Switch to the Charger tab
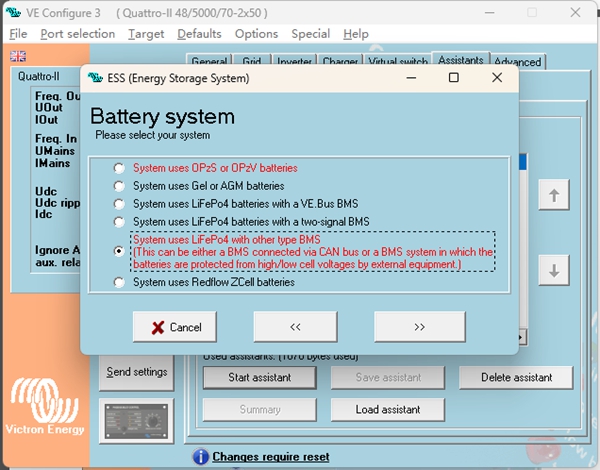Image resolution: width=600 pixels, height=470 pixels. click(340, 61)
